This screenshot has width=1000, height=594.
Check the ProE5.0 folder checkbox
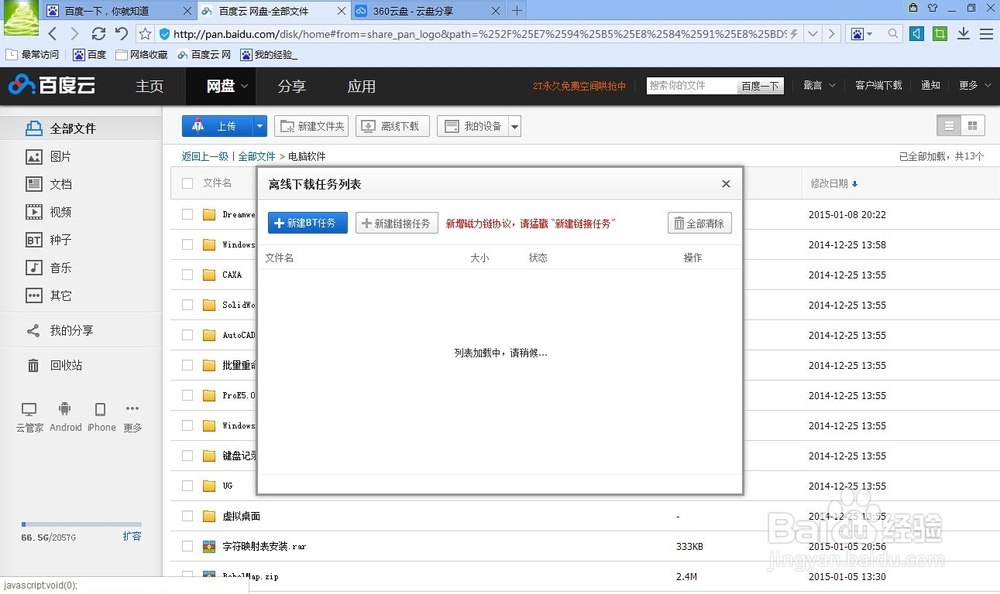pos(188,396)
